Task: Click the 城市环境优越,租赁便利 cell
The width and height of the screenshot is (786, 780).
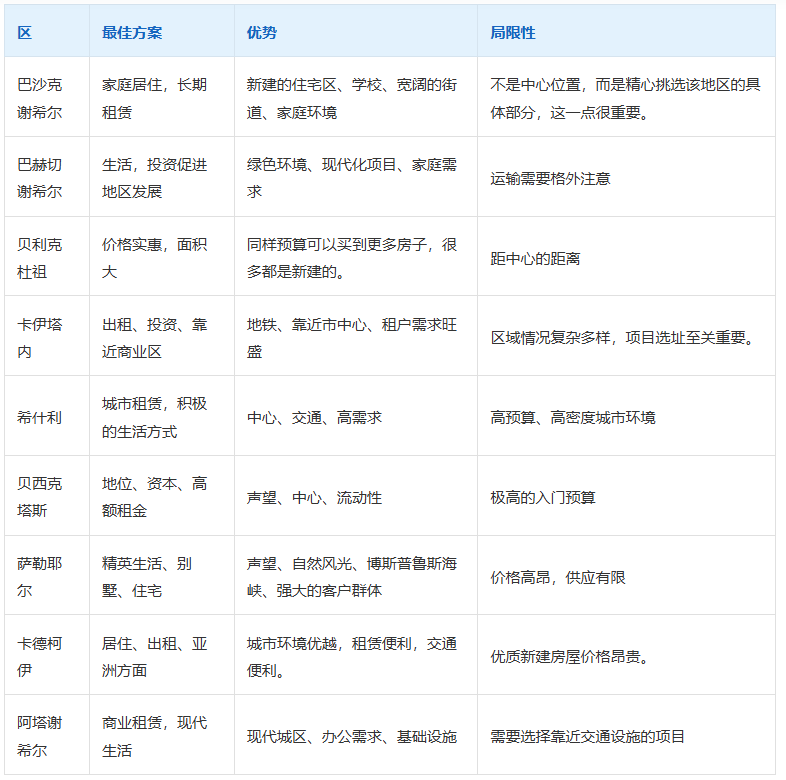Action: [x=356, y=655]
